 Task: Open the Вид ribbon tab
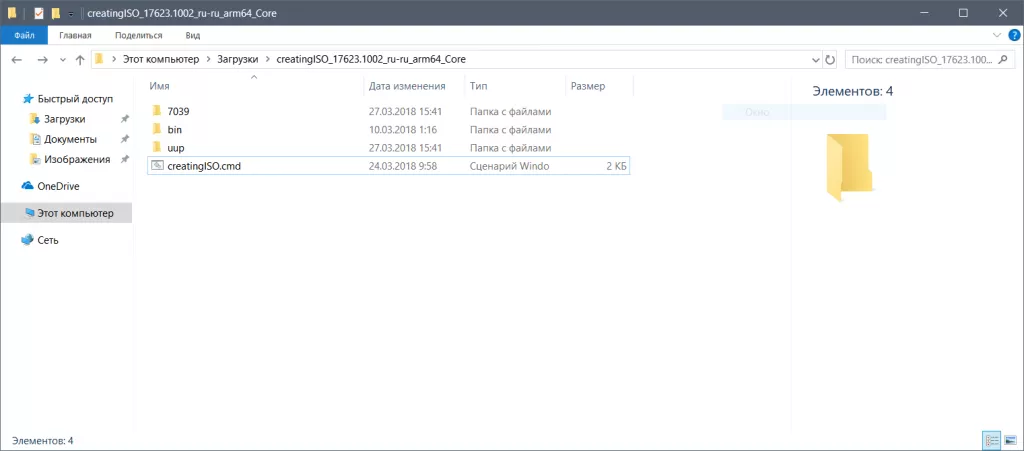coord(193,35)
